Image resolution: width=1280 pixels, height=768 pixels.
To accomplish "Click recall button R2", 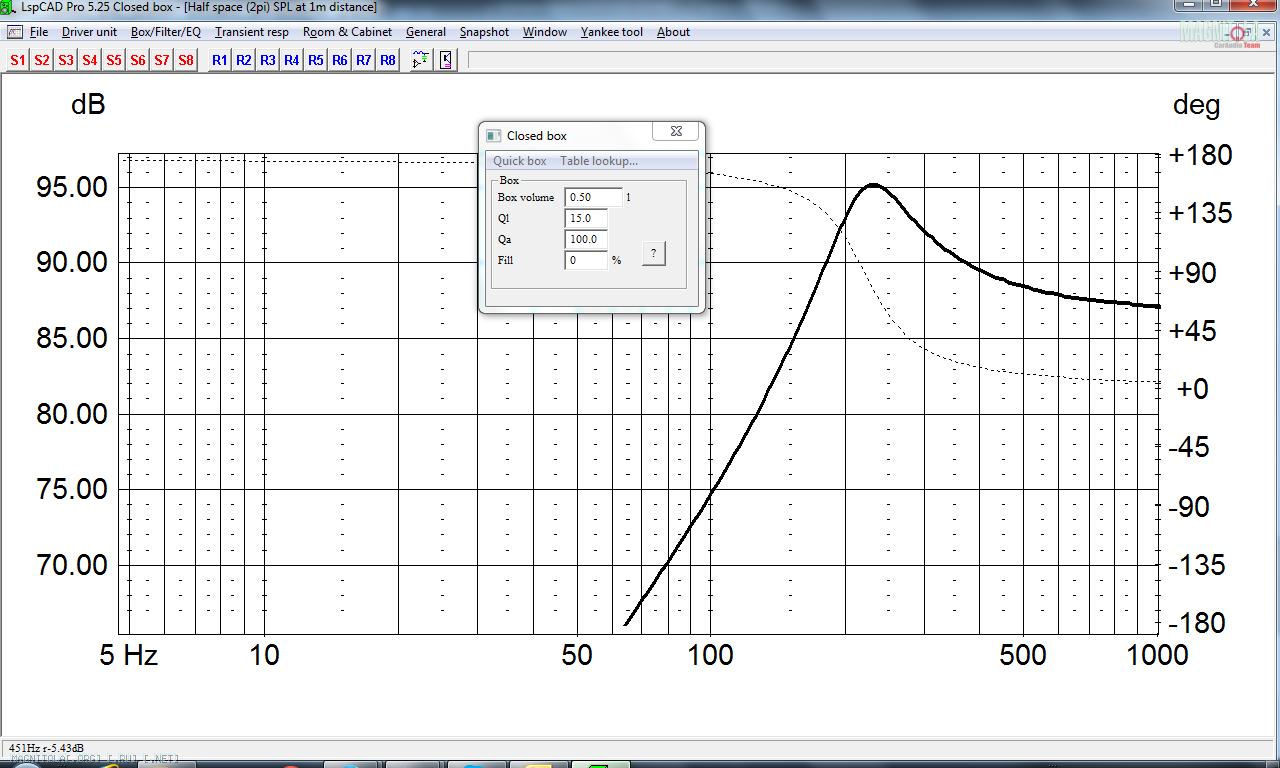I will tap(244, 60).
